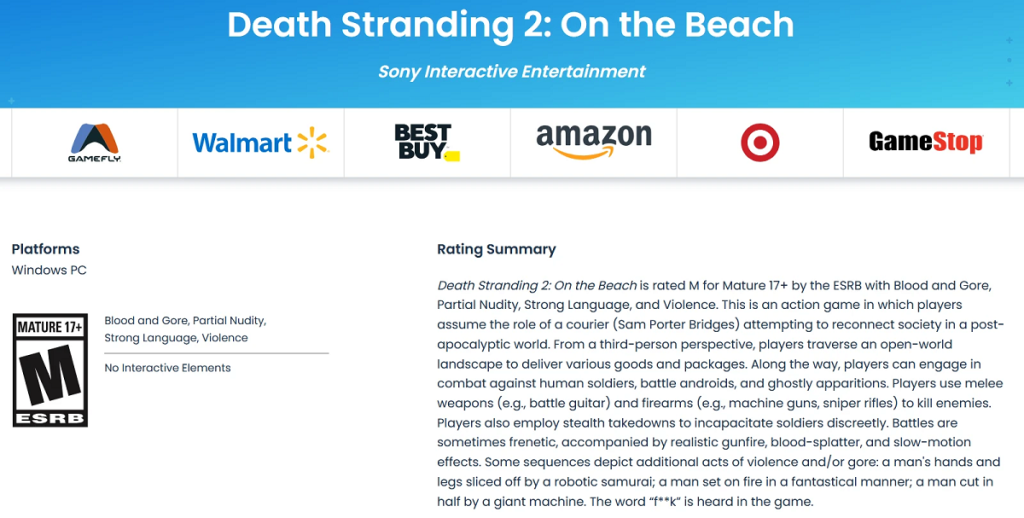Choose the GameStop retailer logo
Image resolution: width=1024 pixels, height=518 pixels.
[x=925, y=143]
